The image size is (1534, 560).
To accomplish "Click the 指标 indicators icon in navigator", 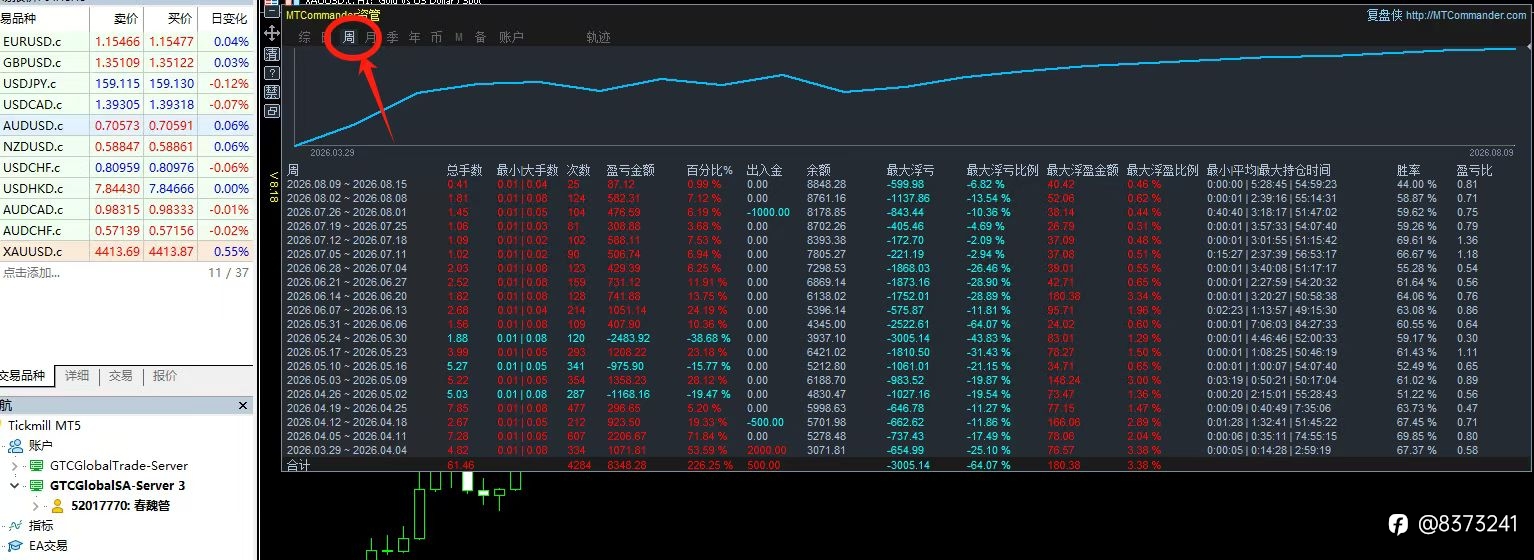I will 17,526.
